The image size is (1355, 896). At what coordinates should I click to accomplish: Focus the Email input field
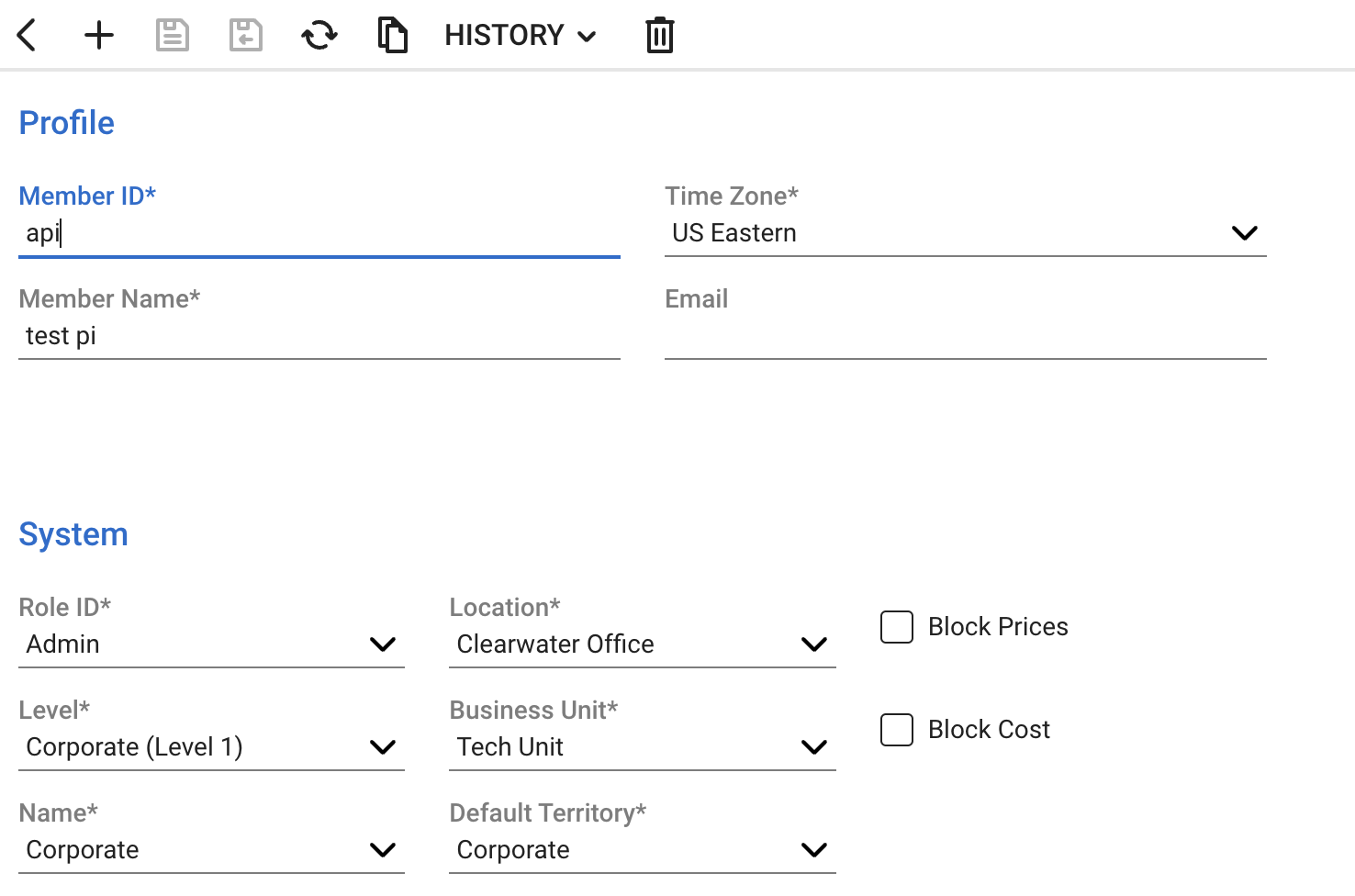[964, 336]
